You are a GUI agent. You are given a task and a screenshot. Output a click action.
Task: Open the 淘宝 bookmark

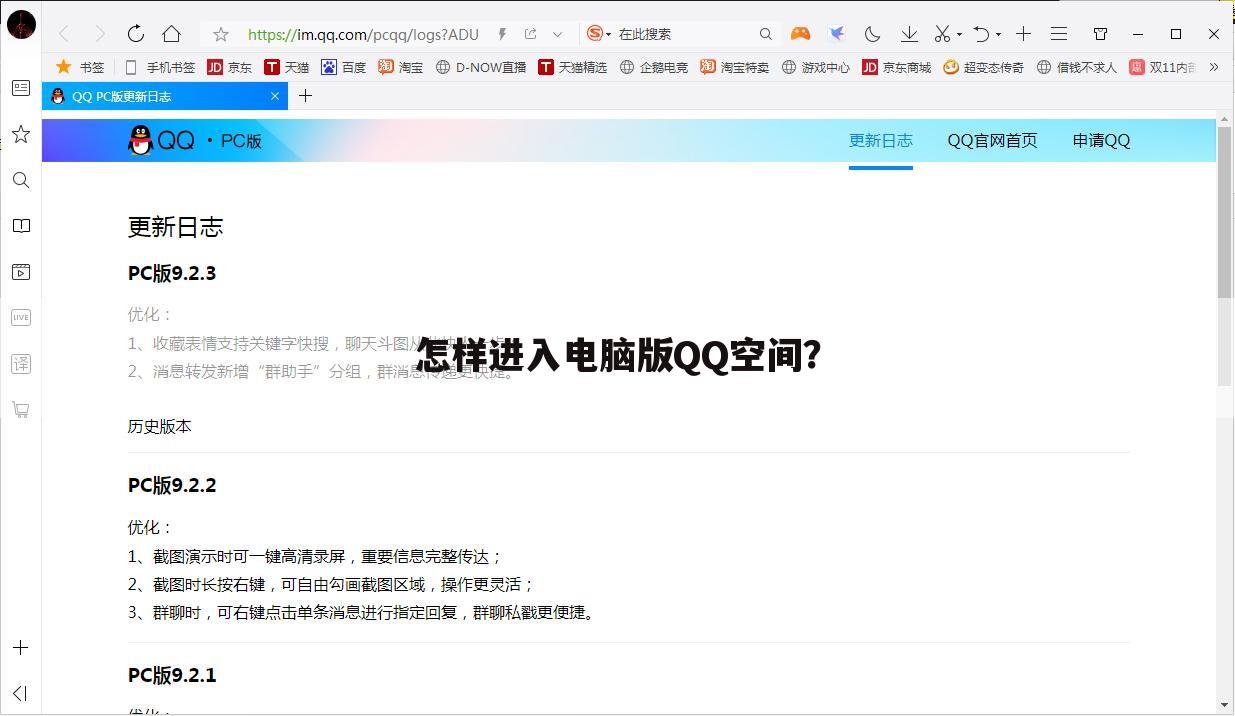400,67
